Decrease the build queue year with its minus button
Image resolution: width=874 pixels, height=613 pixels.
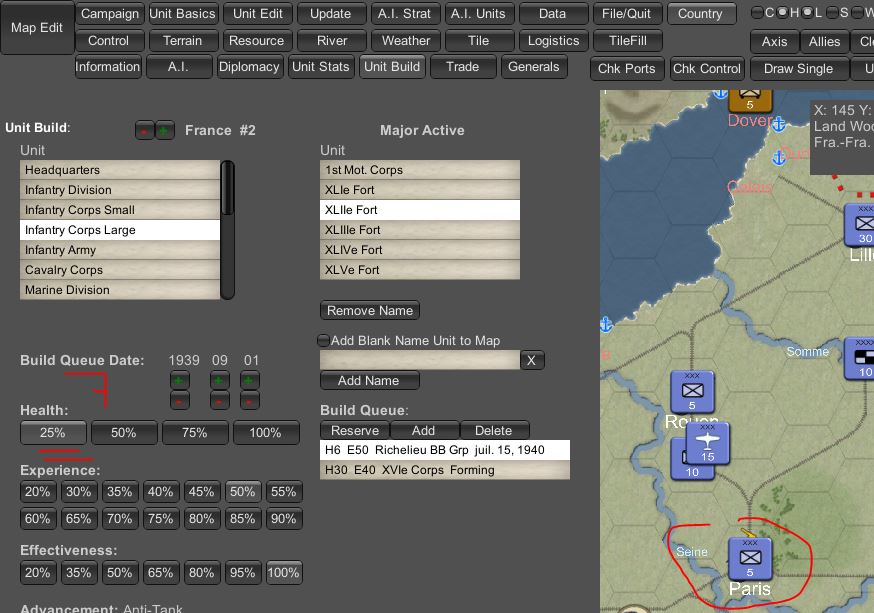pos(179,401)
